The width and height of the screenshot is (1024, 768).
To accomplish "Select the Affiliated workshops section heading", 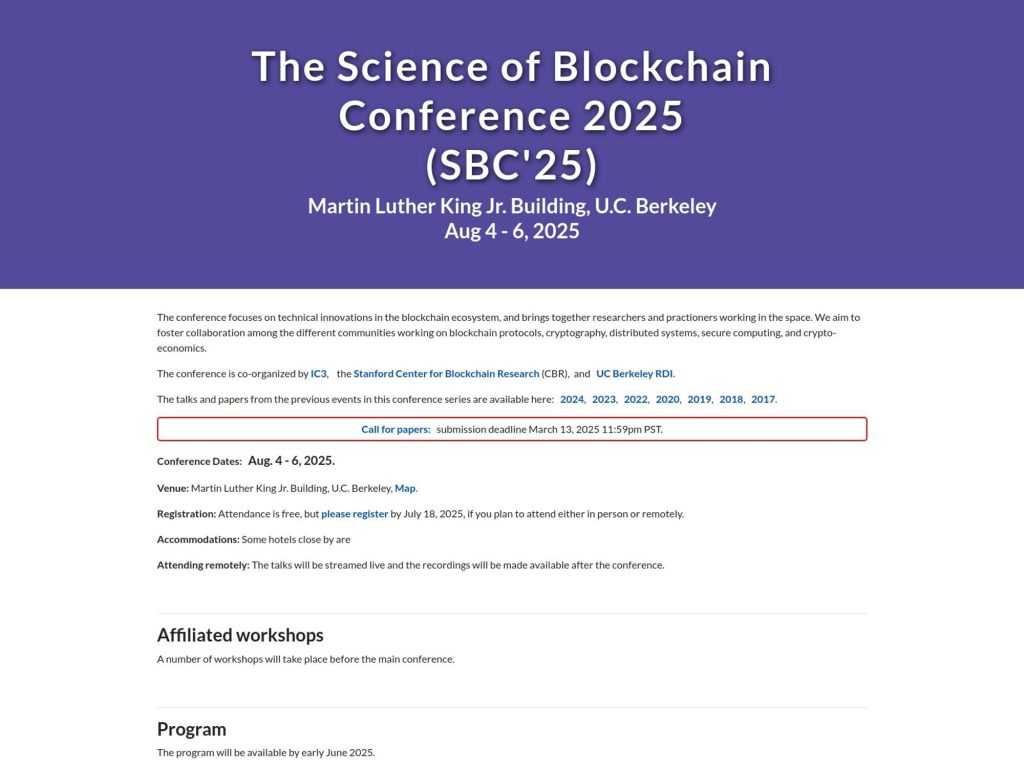I will coord(240,634).
